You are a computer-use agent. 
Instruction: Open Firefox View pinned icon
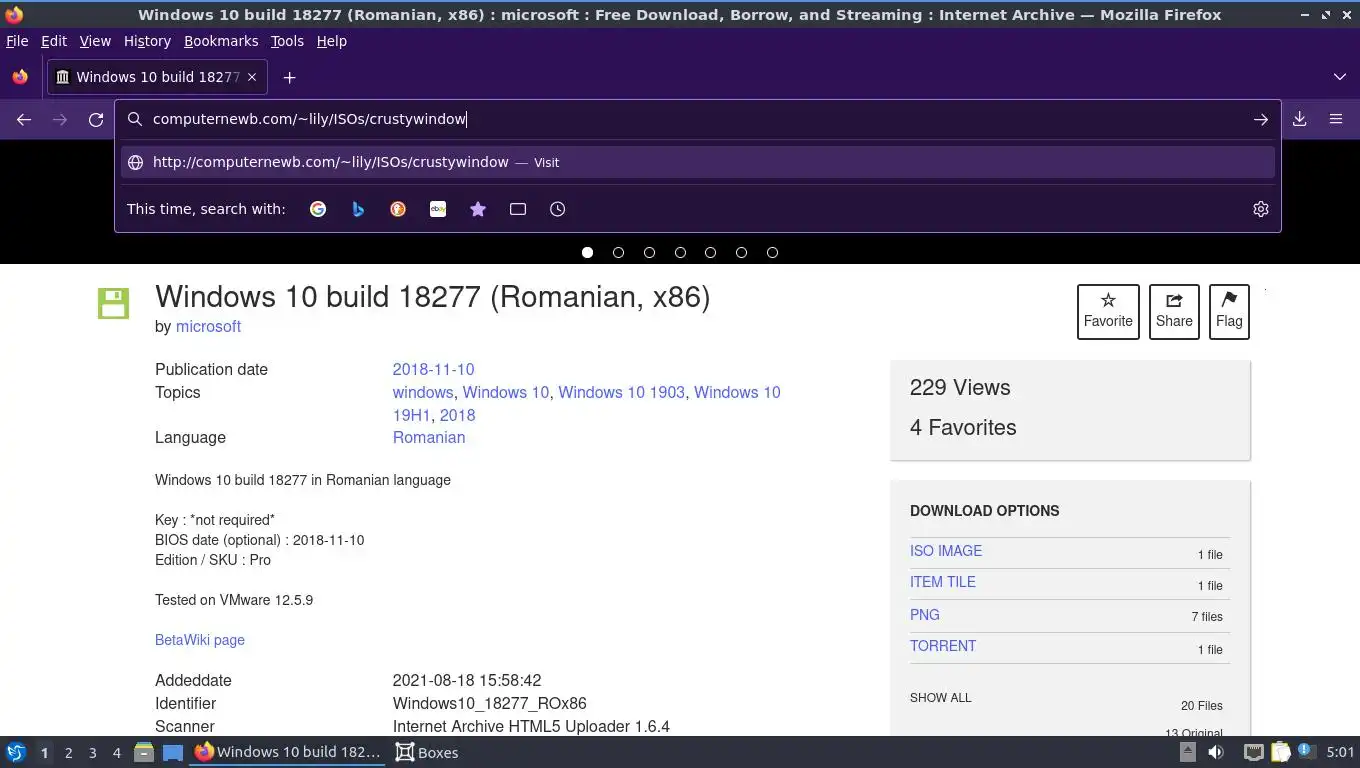tap(20, 77)
